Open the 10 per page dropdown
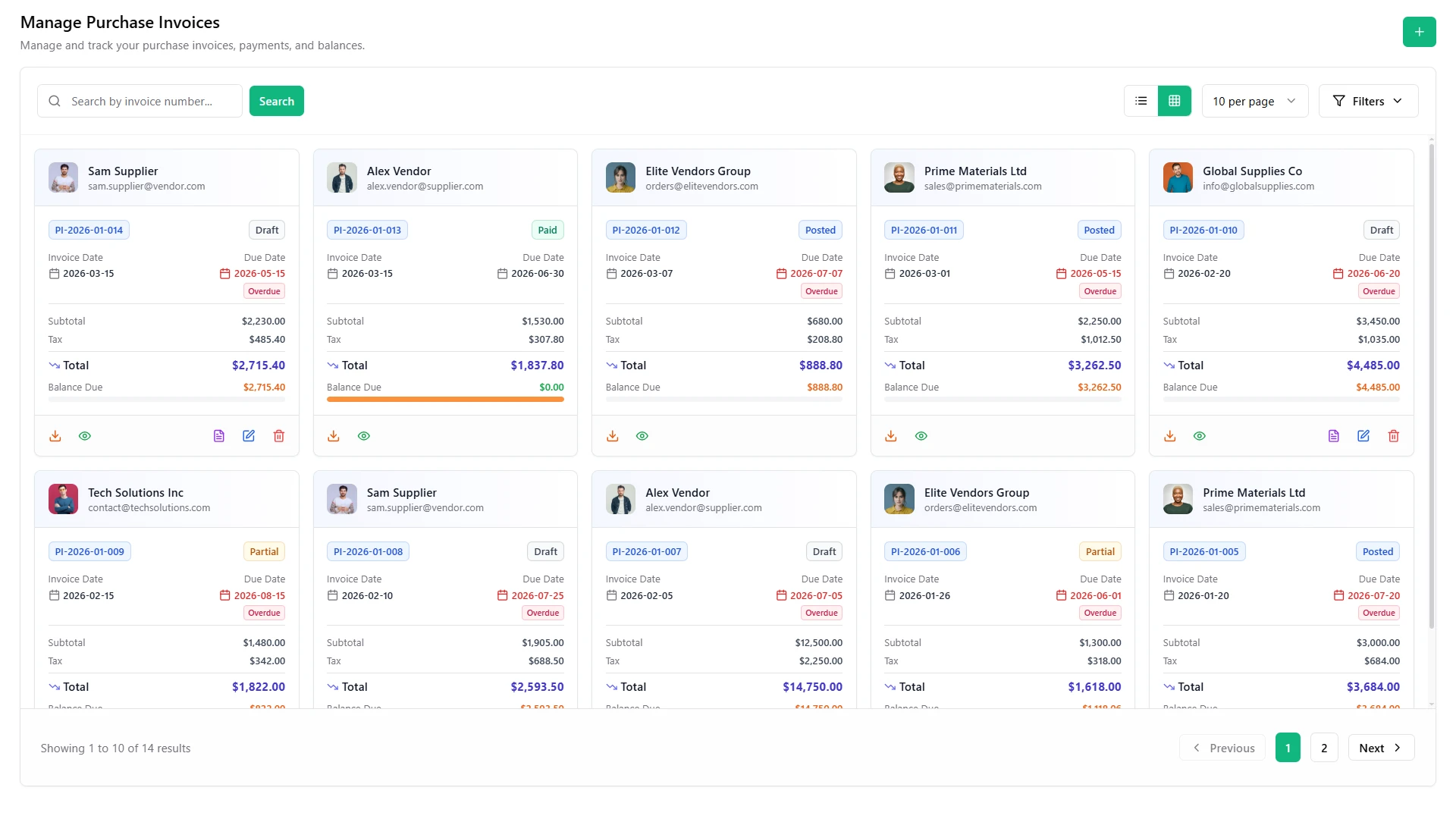This screenshot has width=1456, height=819. click(x=1255, y=101)
